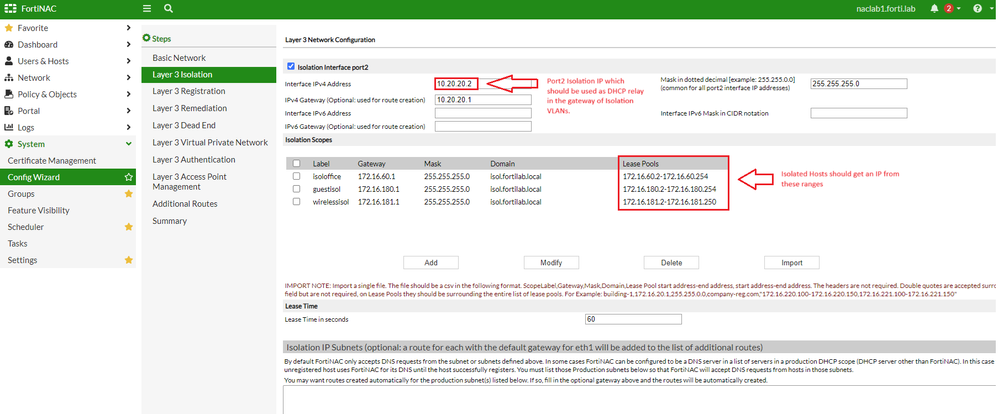Image resolution: width=998 pixels, height=414 pixels.
Task: Open the Additional Routes step
Action: [x=186, y=204]
